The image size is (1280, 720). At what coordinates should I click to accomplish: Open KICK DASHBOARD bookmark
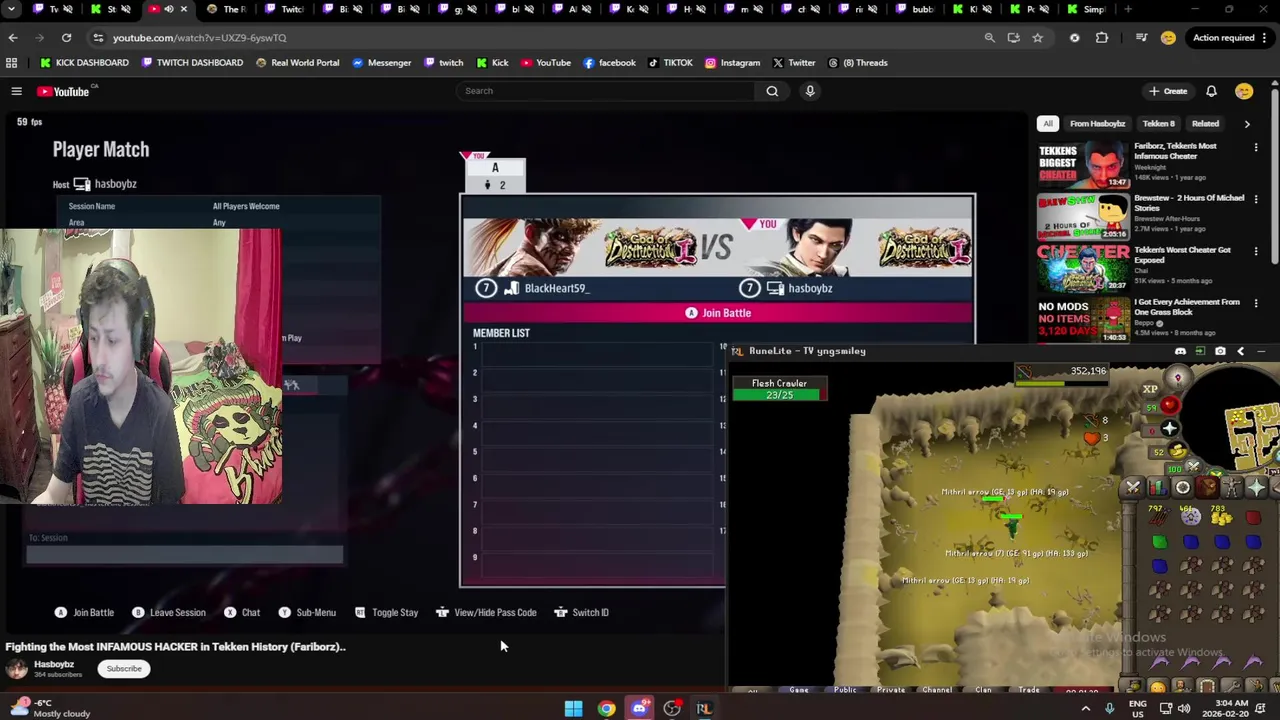coord(84,63)
